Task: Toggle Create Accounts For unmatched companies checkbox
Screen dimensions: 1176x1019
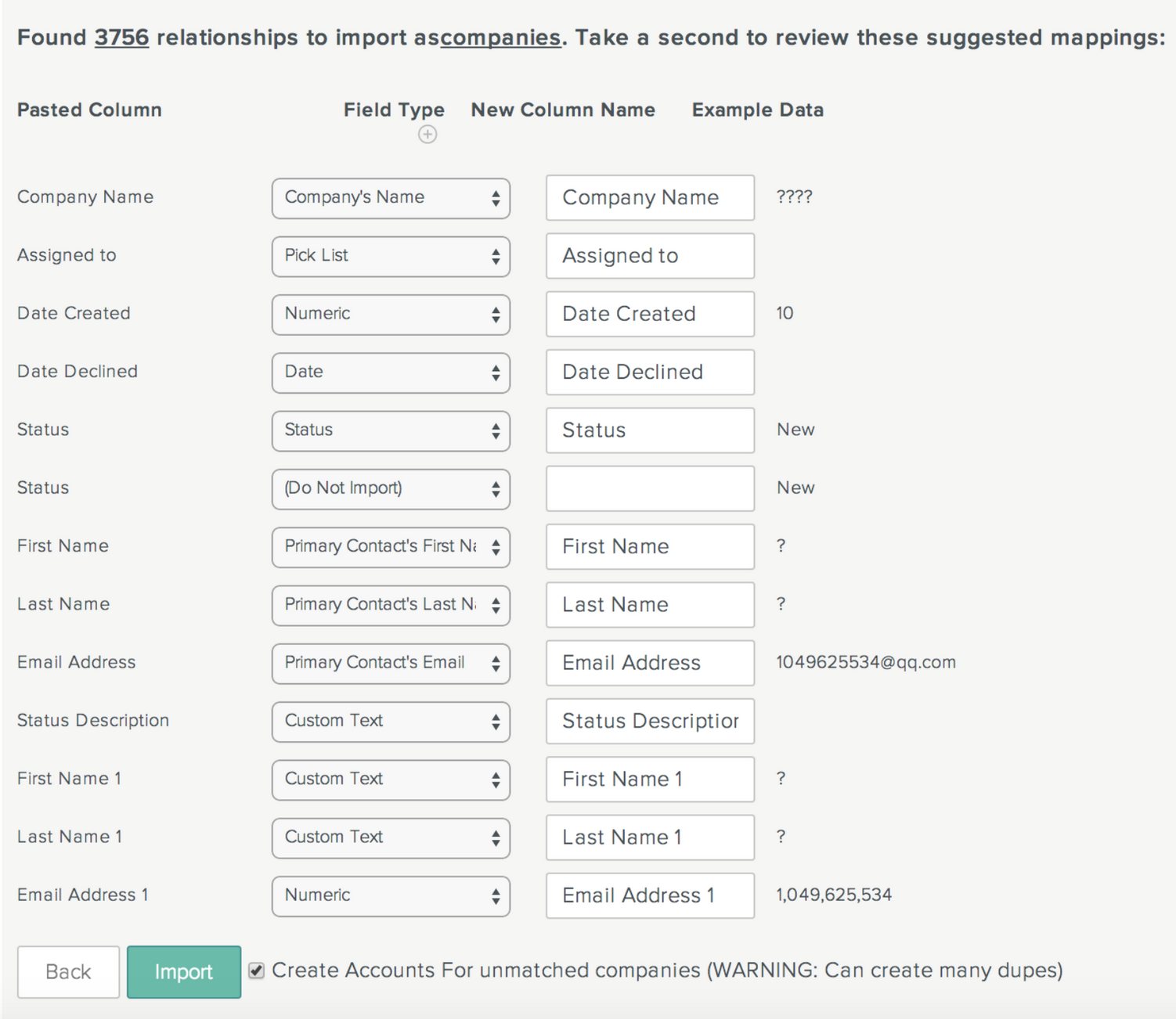Action: 256,971
